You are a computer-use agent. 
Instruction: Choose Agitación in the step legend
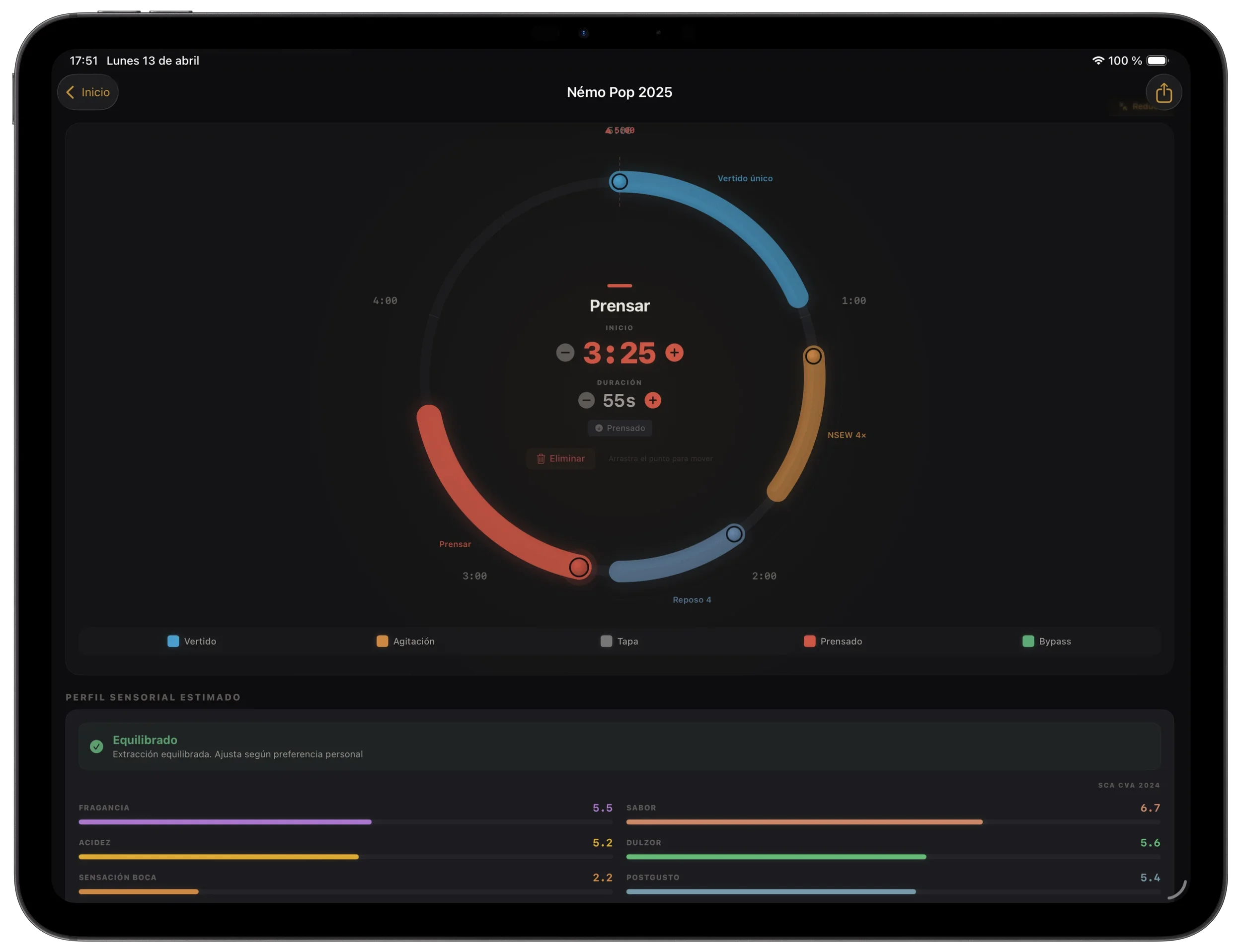pos(406,642)
